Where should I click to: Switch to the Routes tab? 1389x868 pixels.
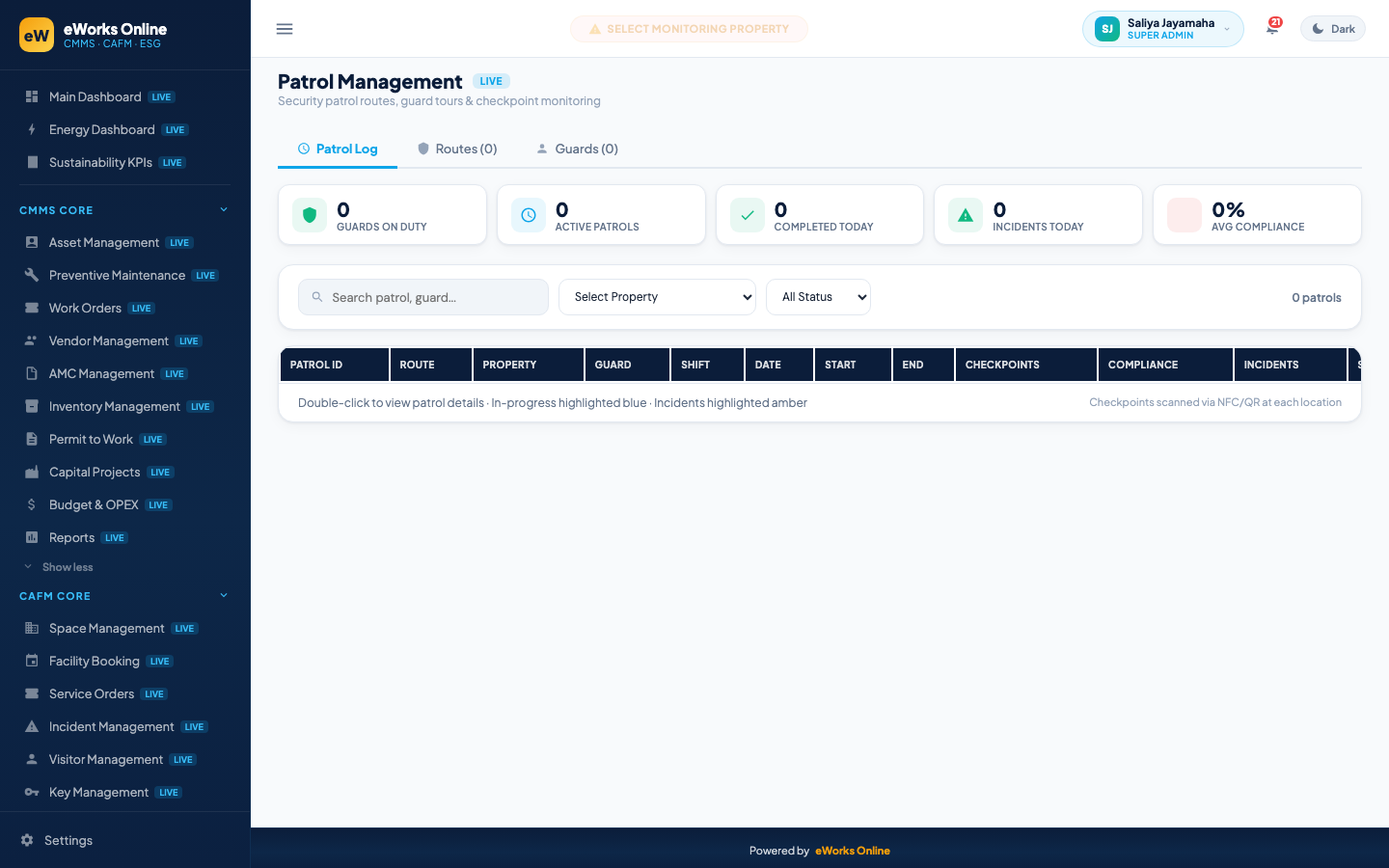(x=457, y=149)
